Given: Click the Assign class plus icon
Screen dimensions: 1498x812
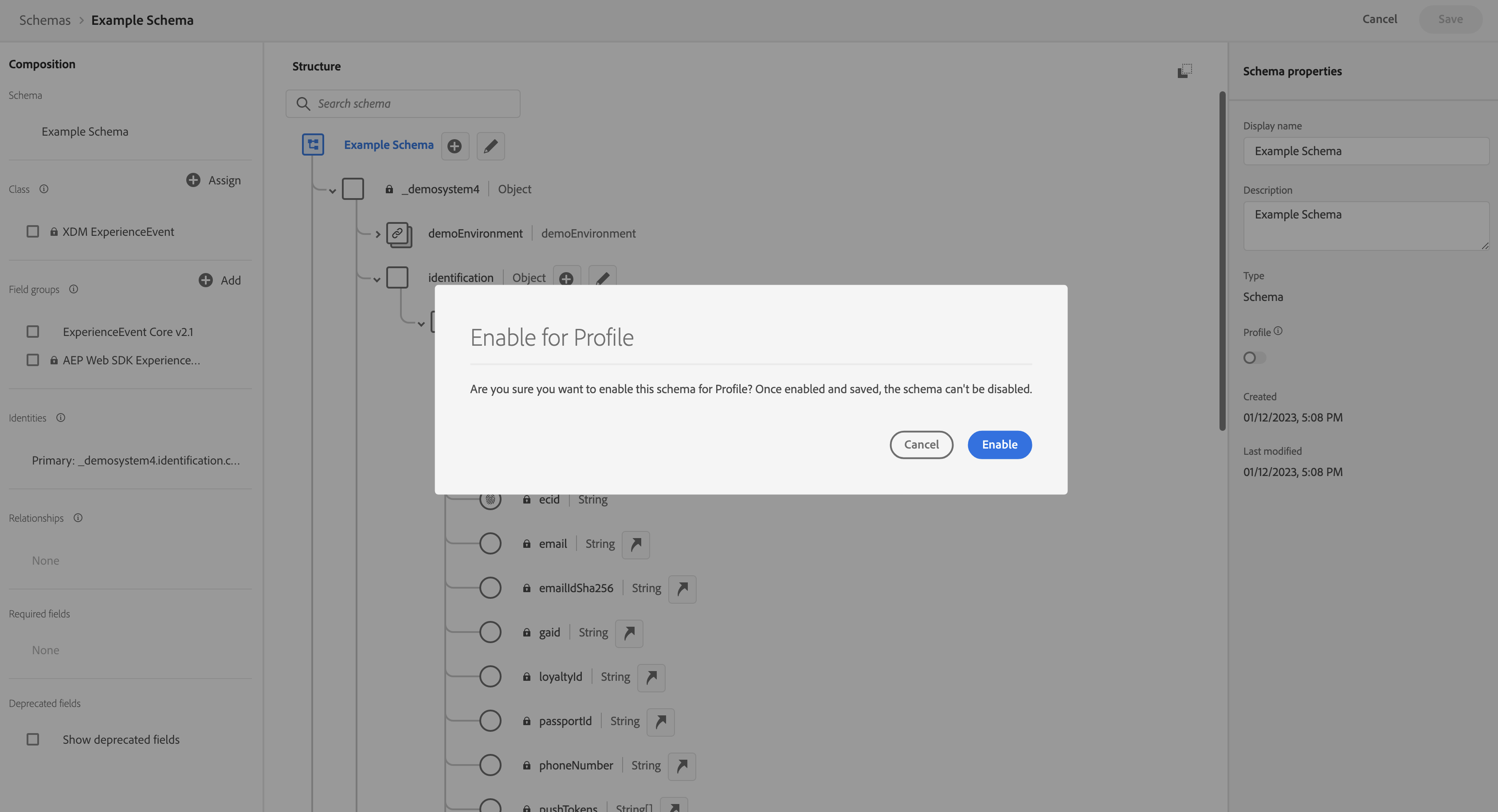Looking at the screenshot, I should point(193,180).
